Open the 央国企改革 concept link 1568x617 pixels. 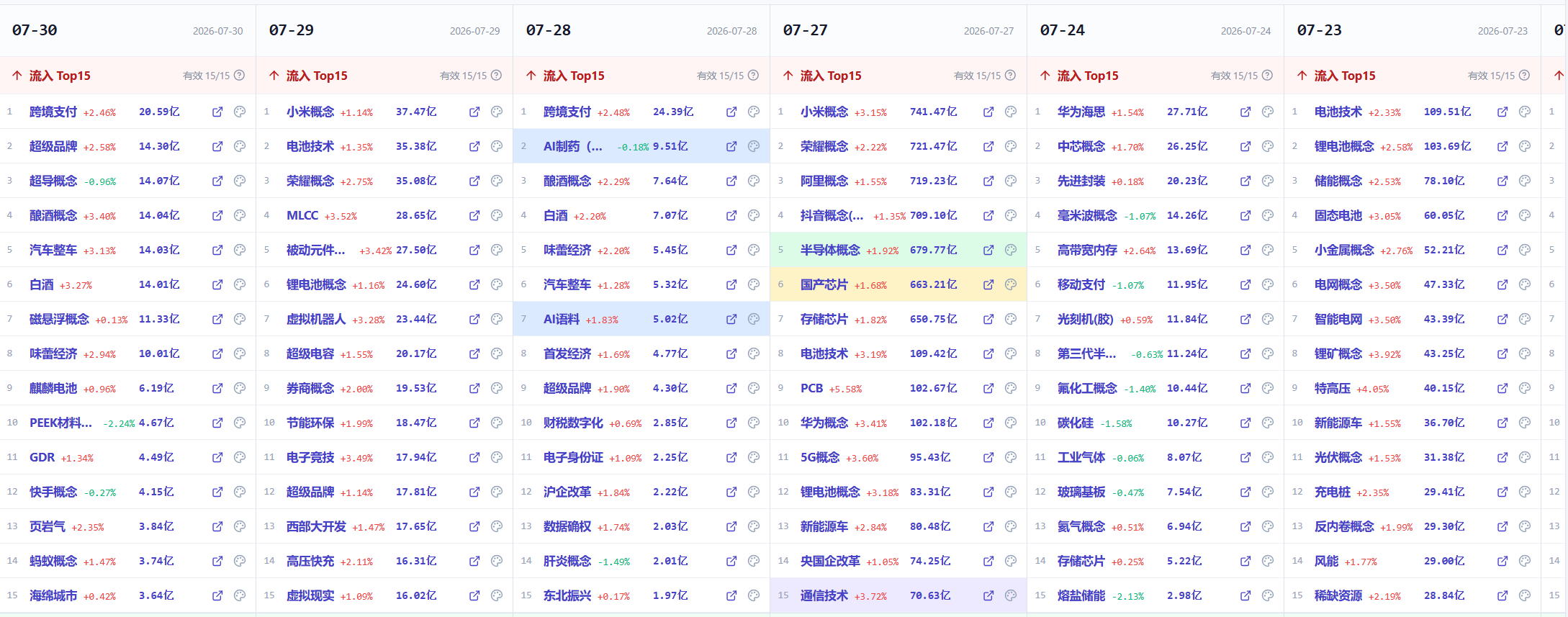[x=830, y=561]
